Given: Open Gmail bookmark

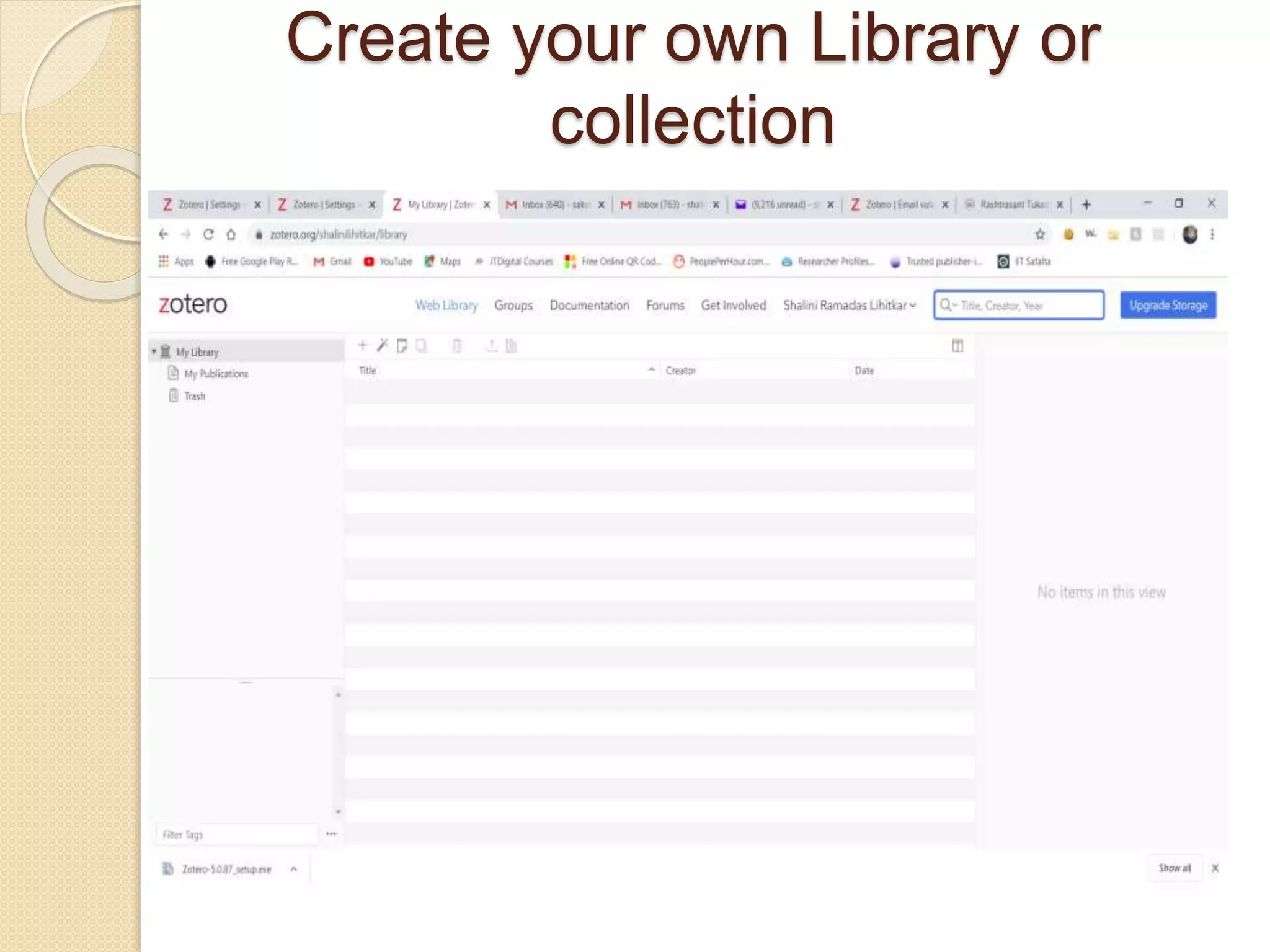Looking at the screenshot, I should (332, 262).
